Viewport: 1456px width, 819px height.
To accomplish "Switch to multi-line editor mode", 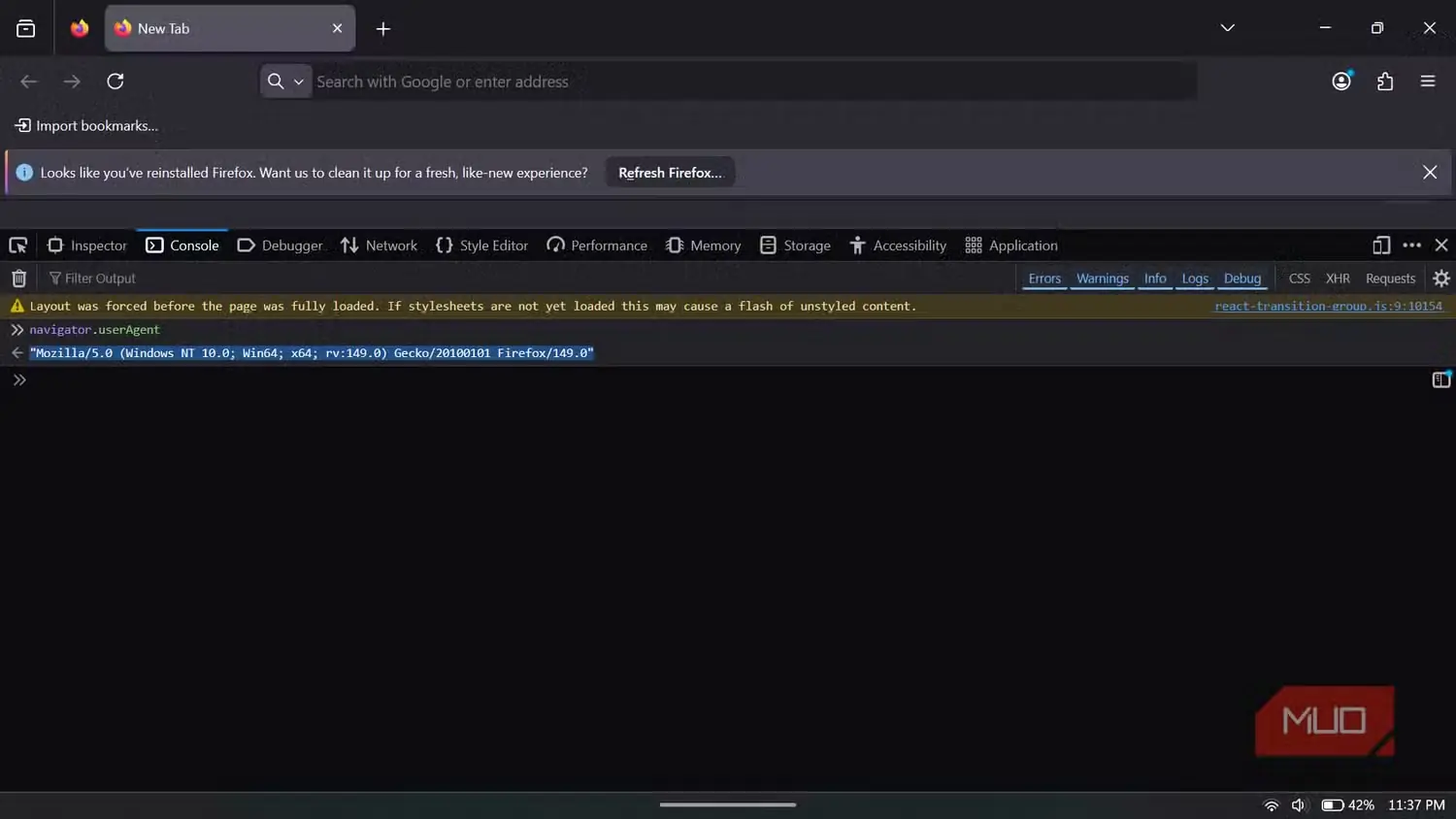I will tap(1441, 379).
